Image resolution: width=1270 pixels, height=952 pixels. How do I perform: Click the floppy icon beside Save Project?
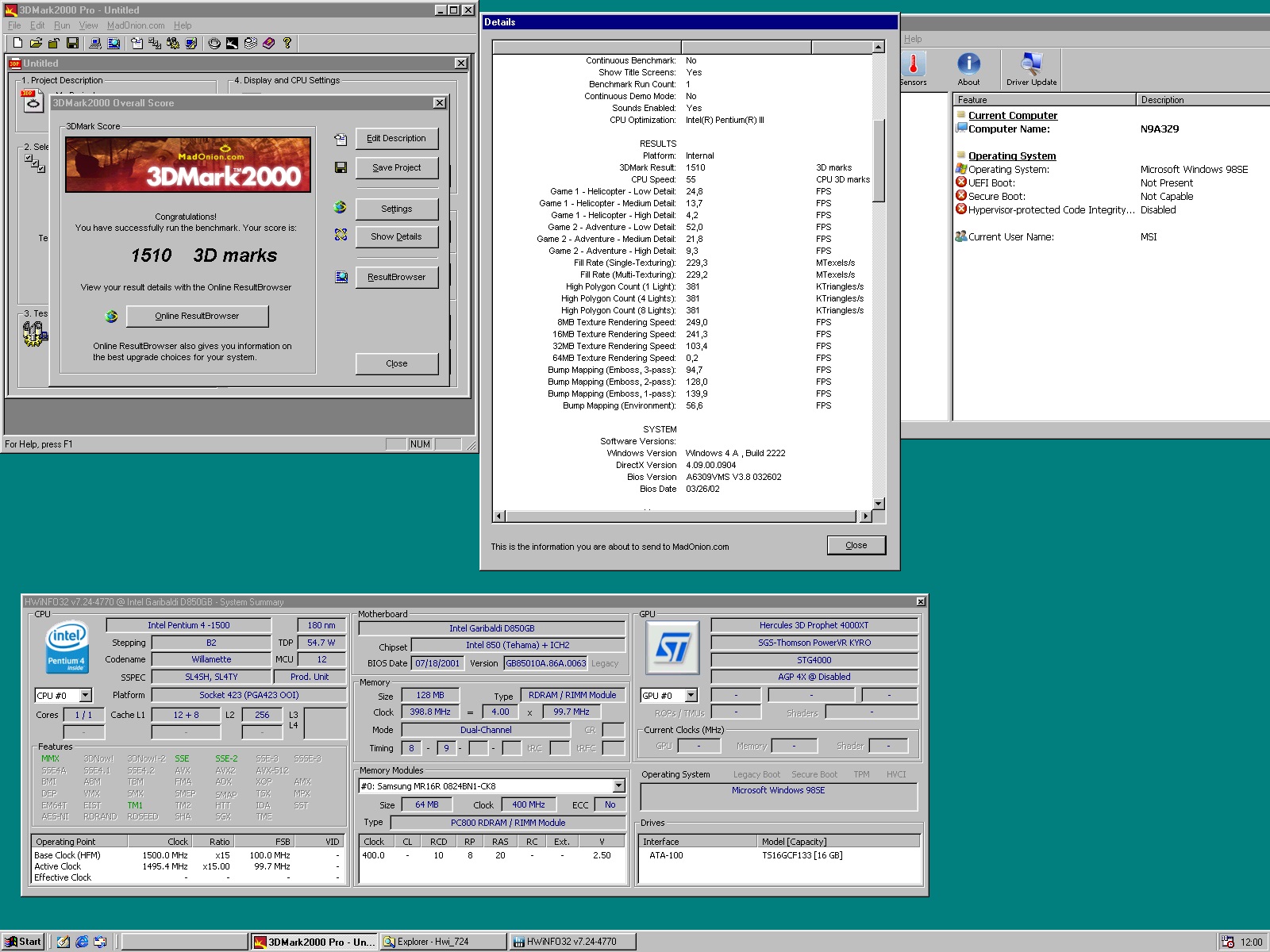coord(341,167)
